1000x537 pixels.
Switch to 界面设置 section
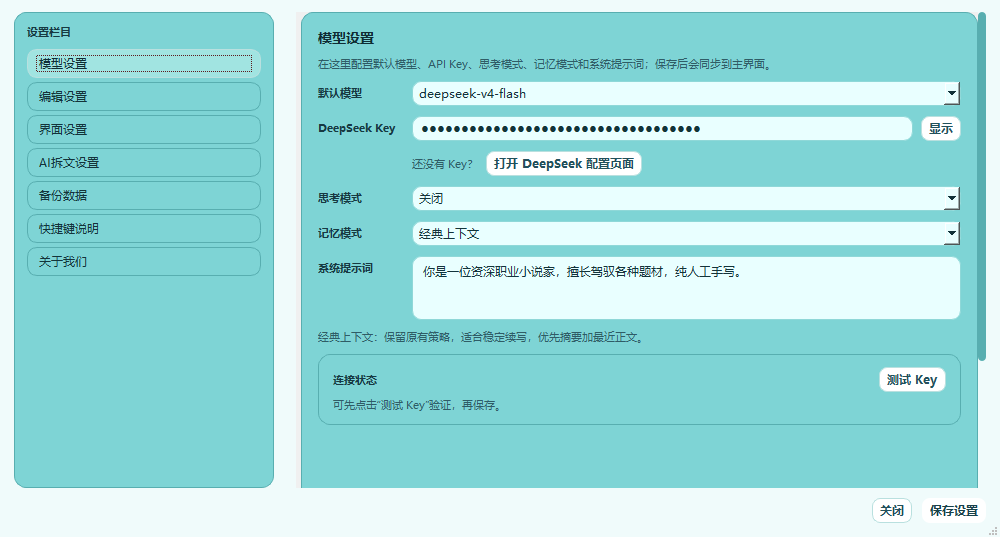click(x=144, y=129)
